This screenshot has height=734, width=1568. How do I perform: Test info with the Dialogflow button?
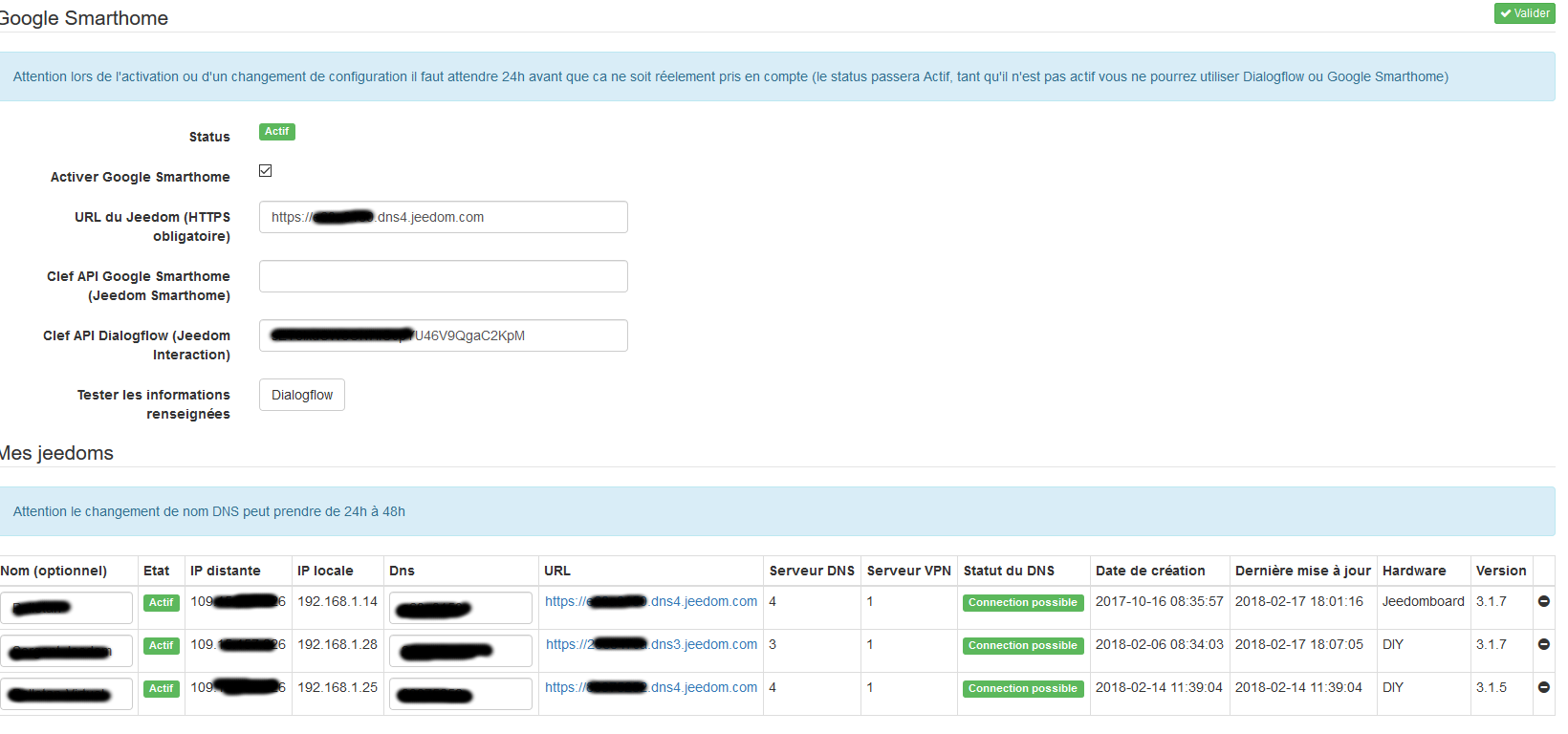coord(302,395)
